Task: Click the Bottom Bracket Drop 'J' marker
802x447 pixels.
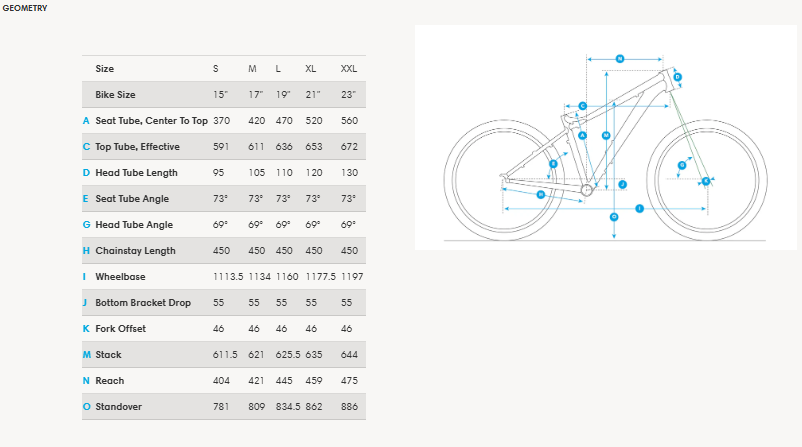Action: [621, 184]
